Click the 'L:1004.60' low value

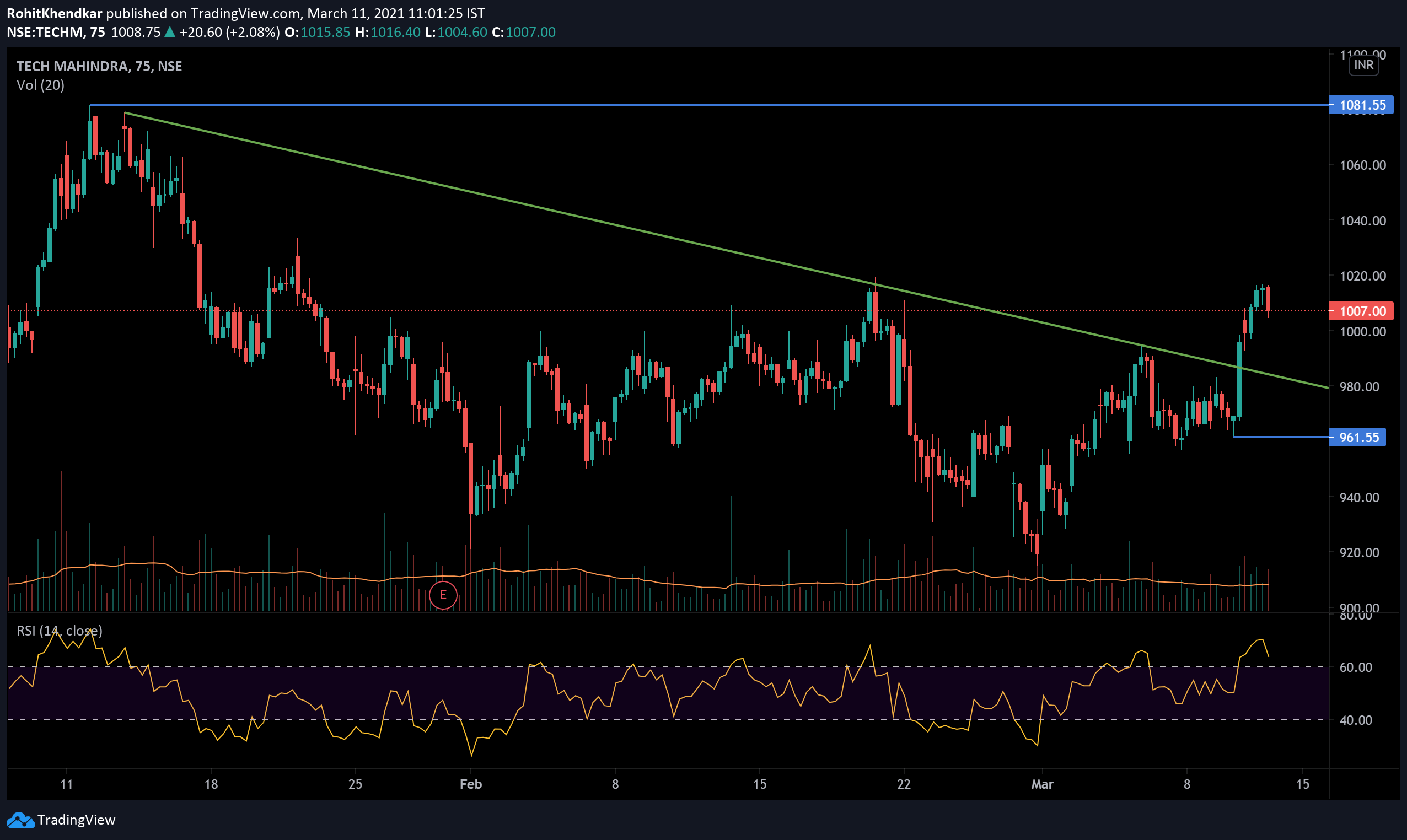coord(456,33)
